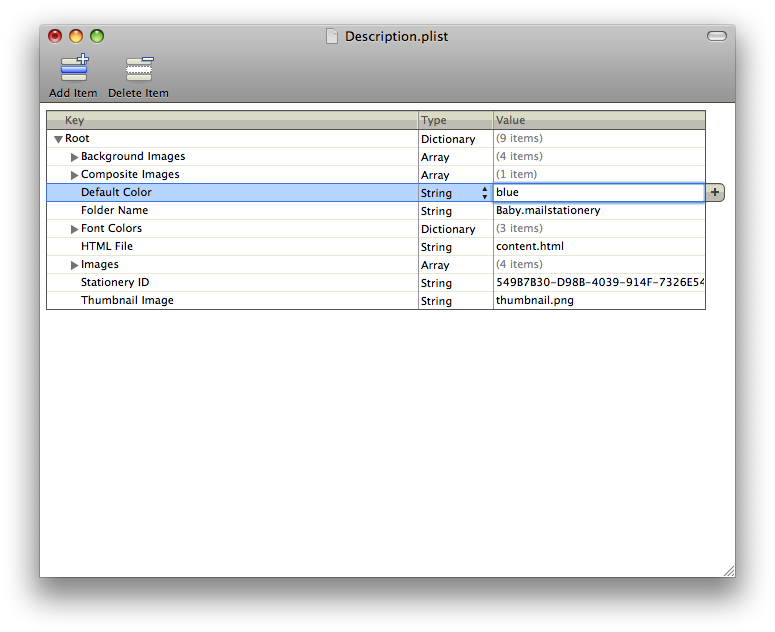This screenshot has height=632, width=775.
Task: Click the Description.plist window title
Action: (x=396, y=37)
